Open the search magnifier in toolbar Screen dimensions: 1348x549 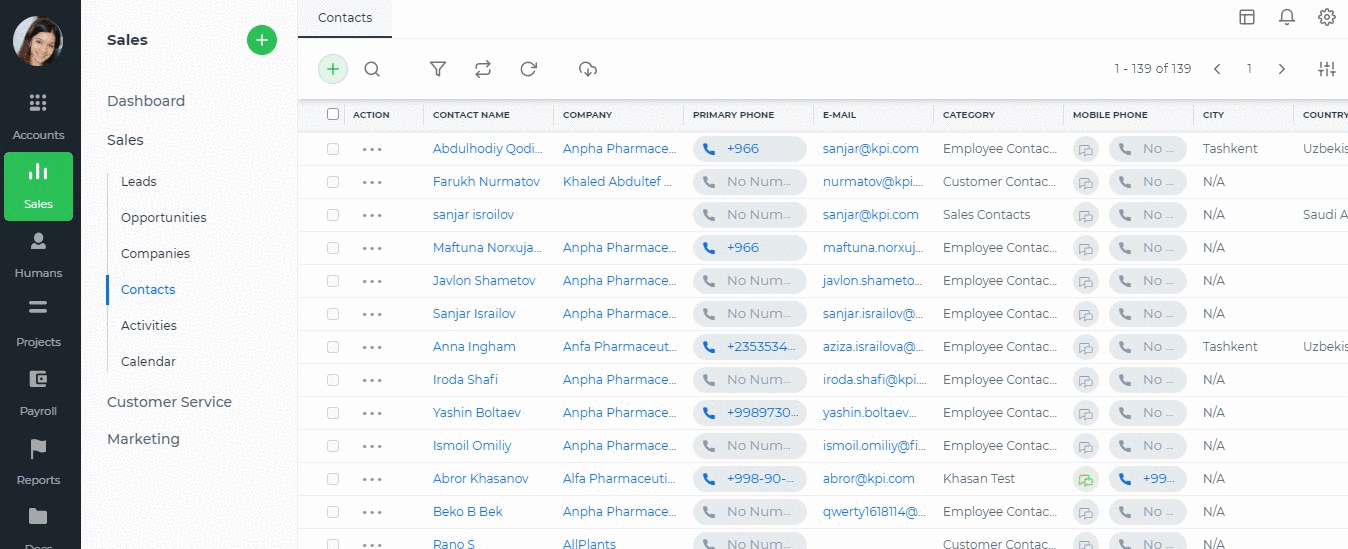(372, 69)
